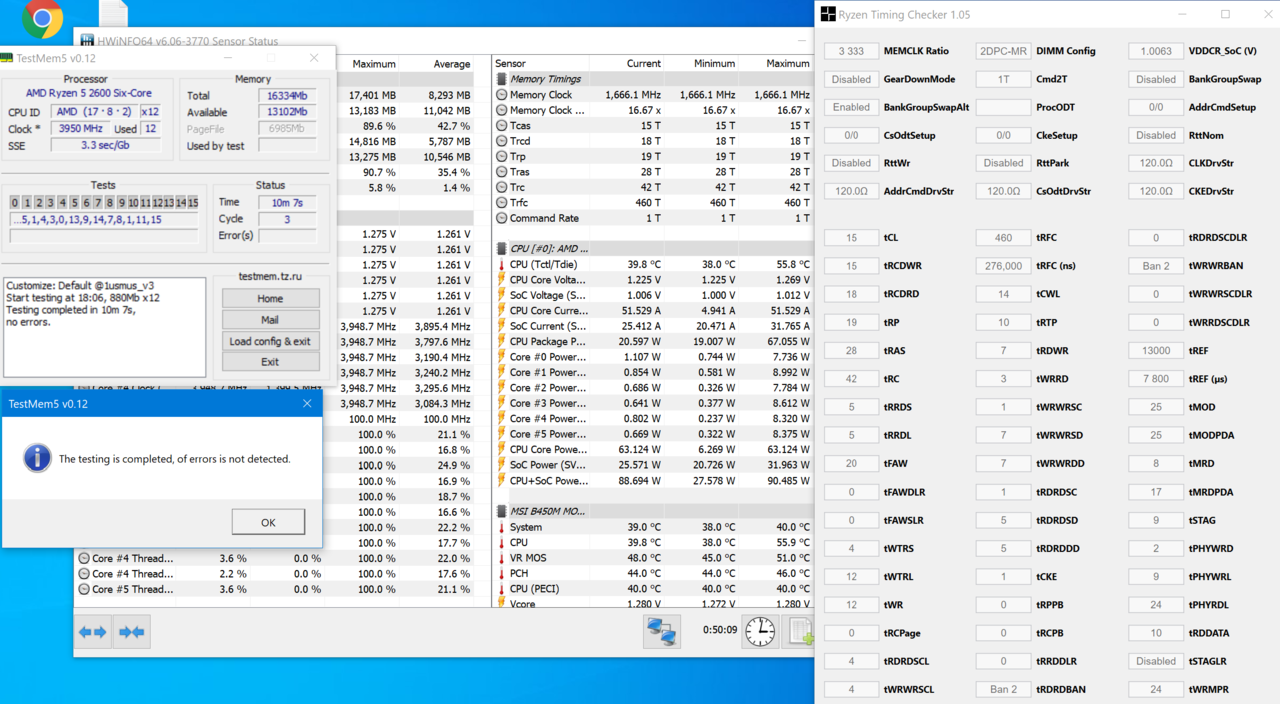Screen dimensions: 1280x704
Task: Click the TestMem5 title bar memory-chip icon
Action: 7,58
